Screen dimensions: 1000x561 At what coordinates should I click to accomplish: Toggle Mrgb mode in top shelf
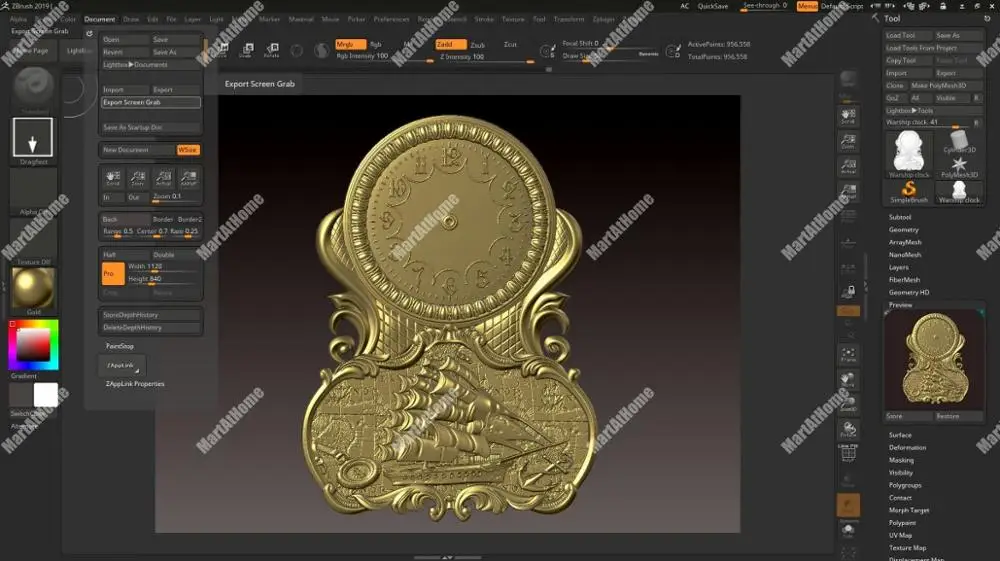click(350, 45)
